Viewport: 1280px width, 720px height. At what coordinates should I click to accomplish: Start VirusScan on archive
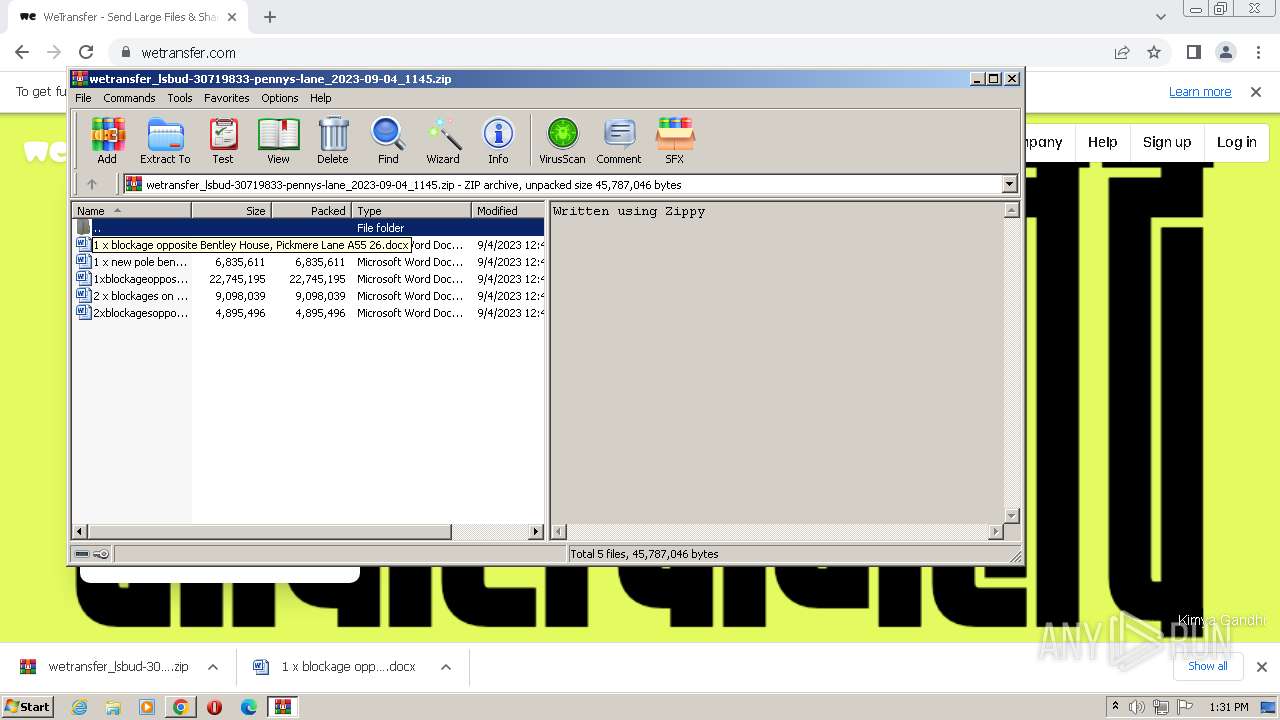click(x=562, y=140)
